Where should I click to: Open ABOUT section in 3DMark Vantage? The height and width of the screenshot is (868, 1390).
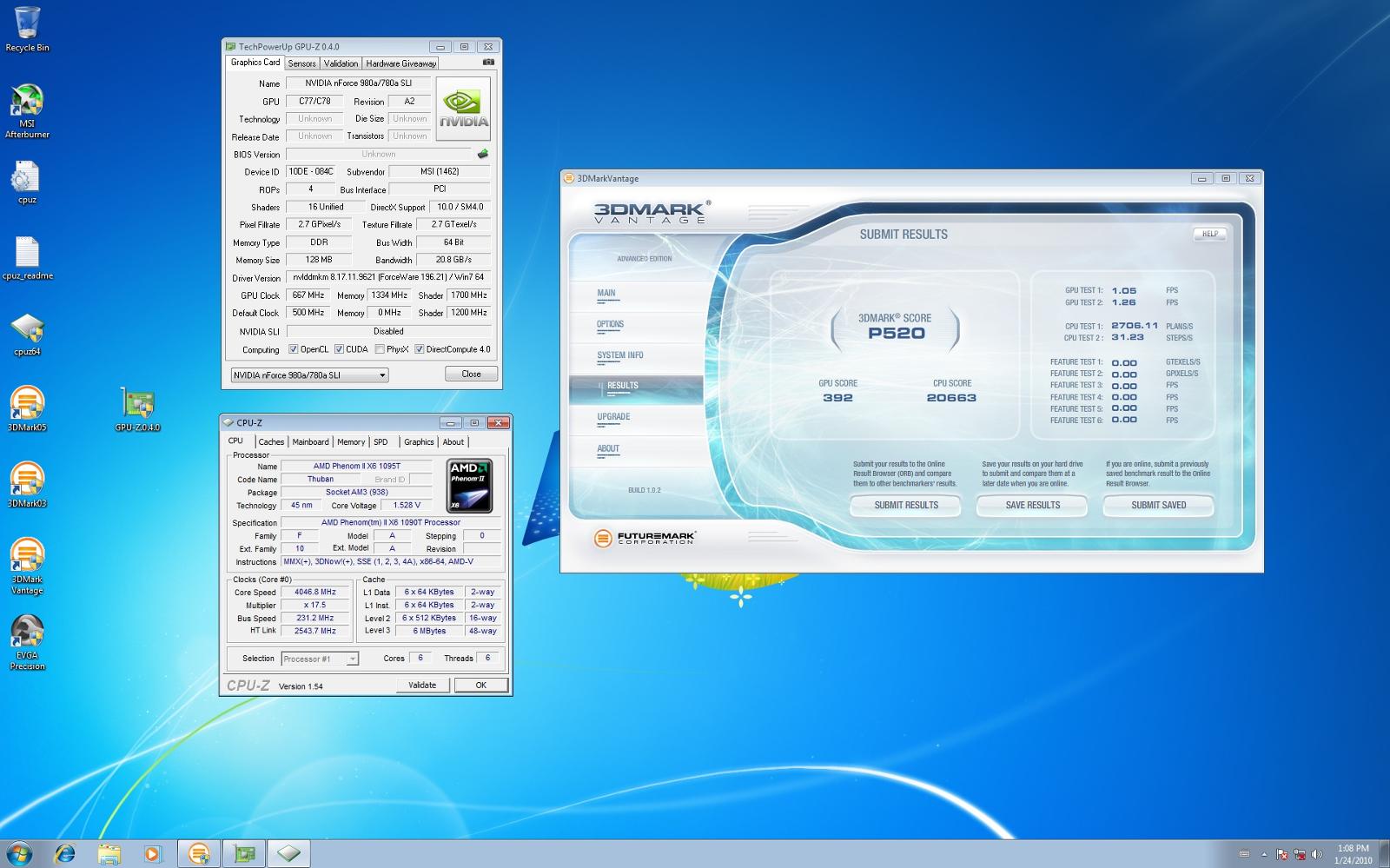point(608,449)
